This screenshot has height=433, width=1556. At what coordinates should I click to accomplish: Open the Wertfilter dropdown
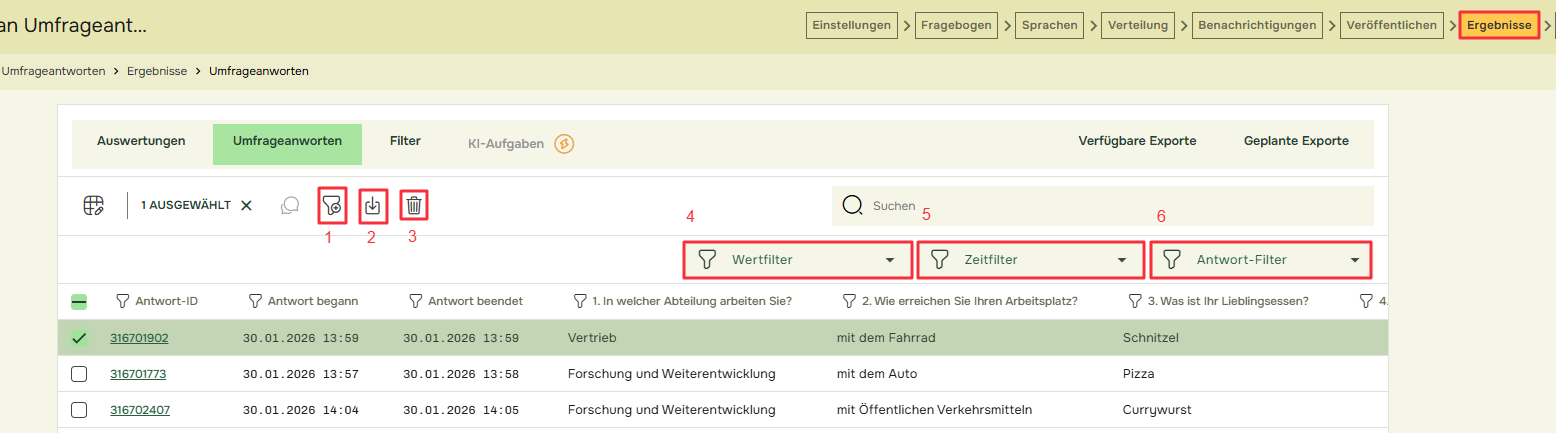[x=798, y=260]
